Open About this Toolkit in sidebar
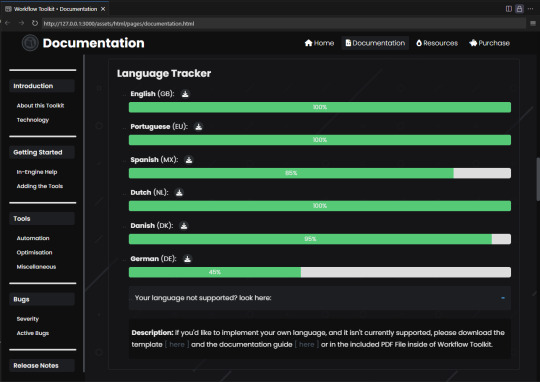Image resolution: width=540 pixels, height=382 pixels. (40, 105)
